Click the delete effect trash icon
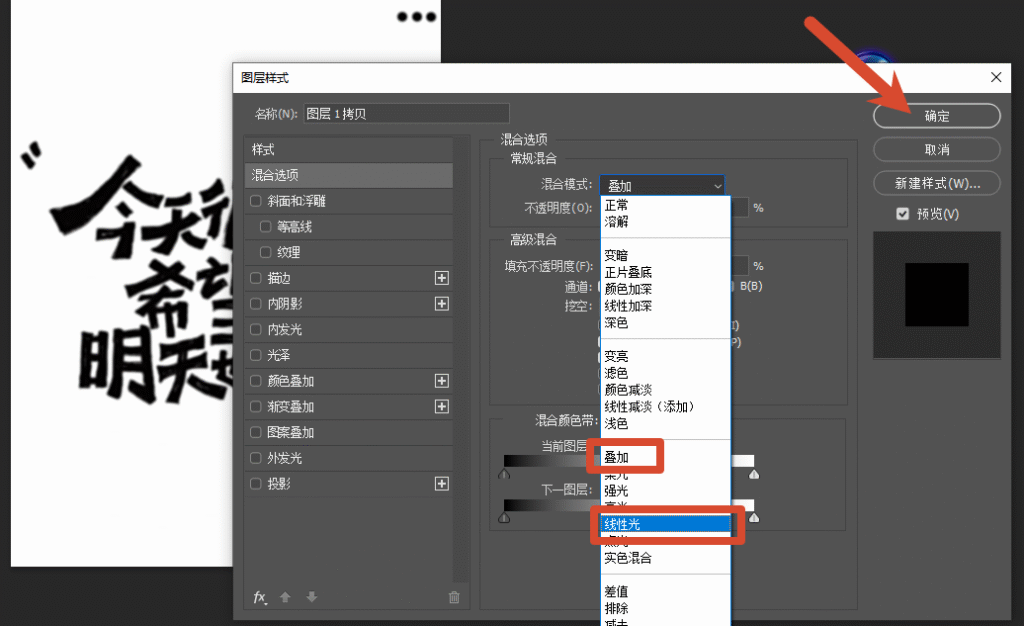1024x626 pixels. coord(454,597)
